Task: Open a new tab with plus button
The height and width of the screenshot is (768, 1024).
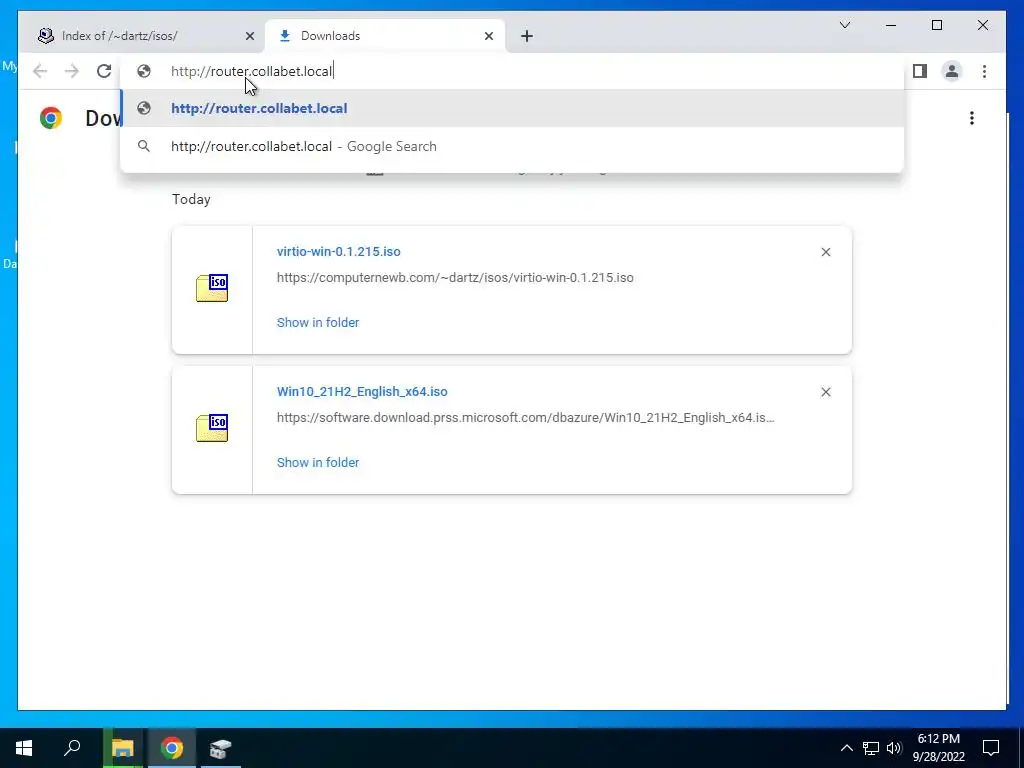Action: (527, 36)
